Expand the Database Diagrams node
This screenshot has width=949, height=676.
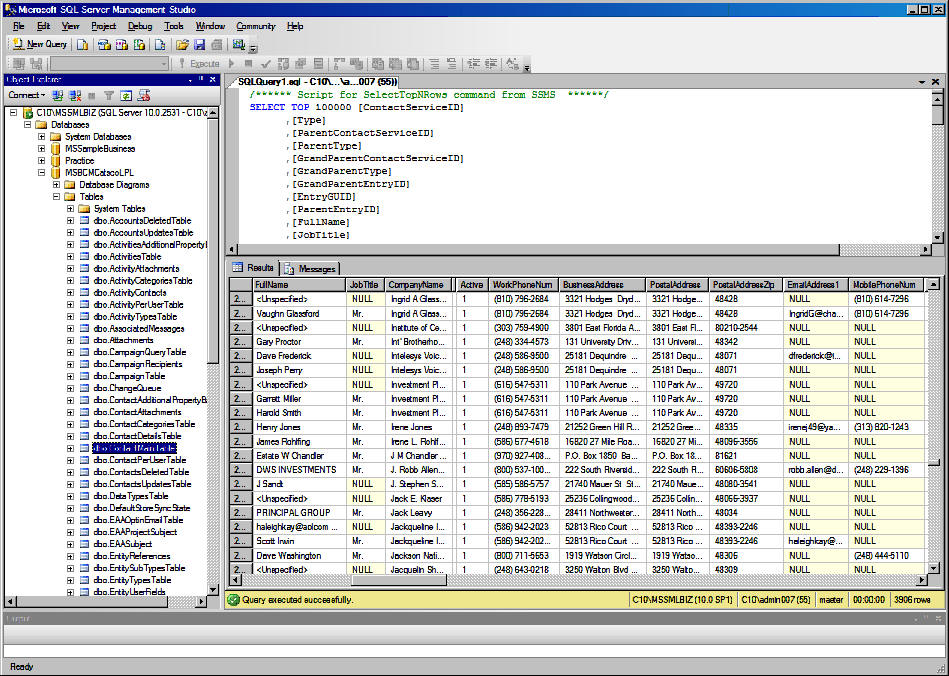[56, 185]
